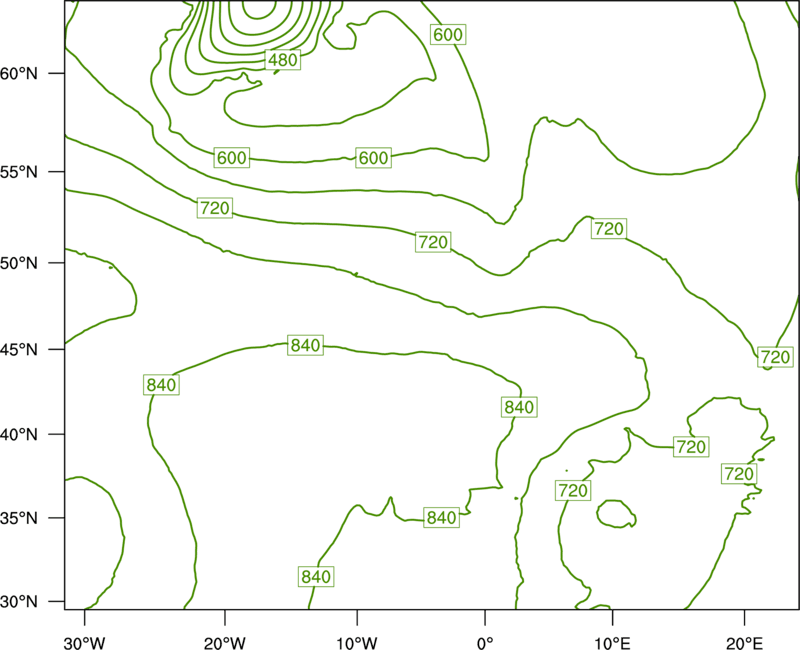Select the topmost 840 contour label
This screenshot has width=800, height=650.
pyautogui.click(x=305, y=345)
